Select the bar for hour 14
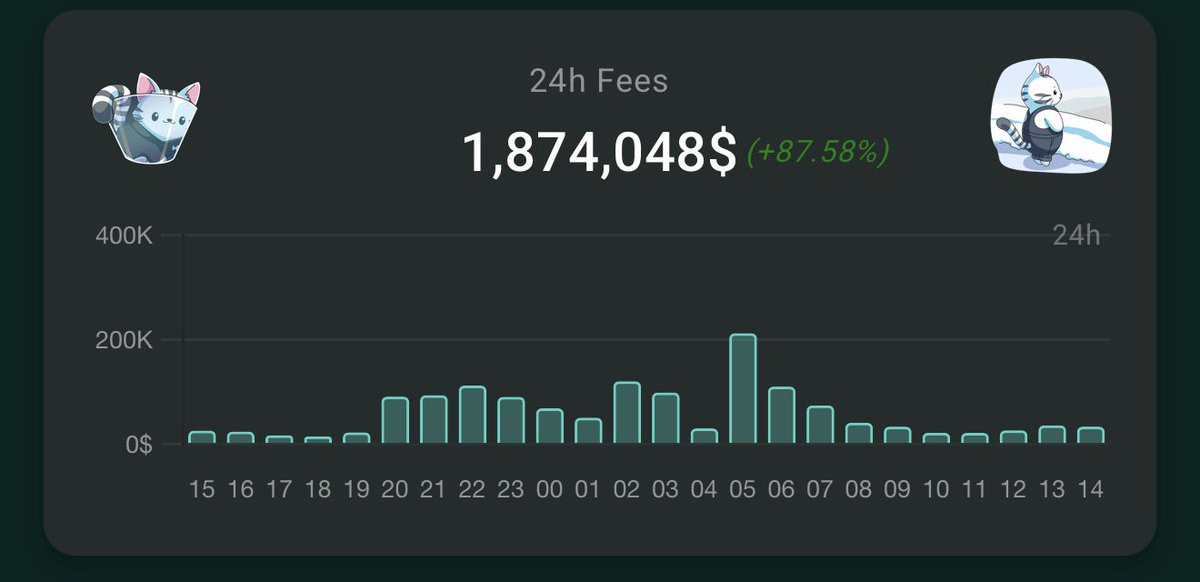The width and height of the screenshot is (1200, 582). click(x=1091, y=436)
